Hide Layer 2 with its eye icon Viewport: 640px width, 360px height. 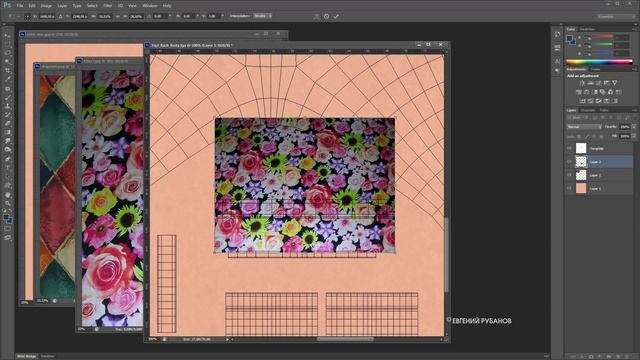tap(569, 175)
